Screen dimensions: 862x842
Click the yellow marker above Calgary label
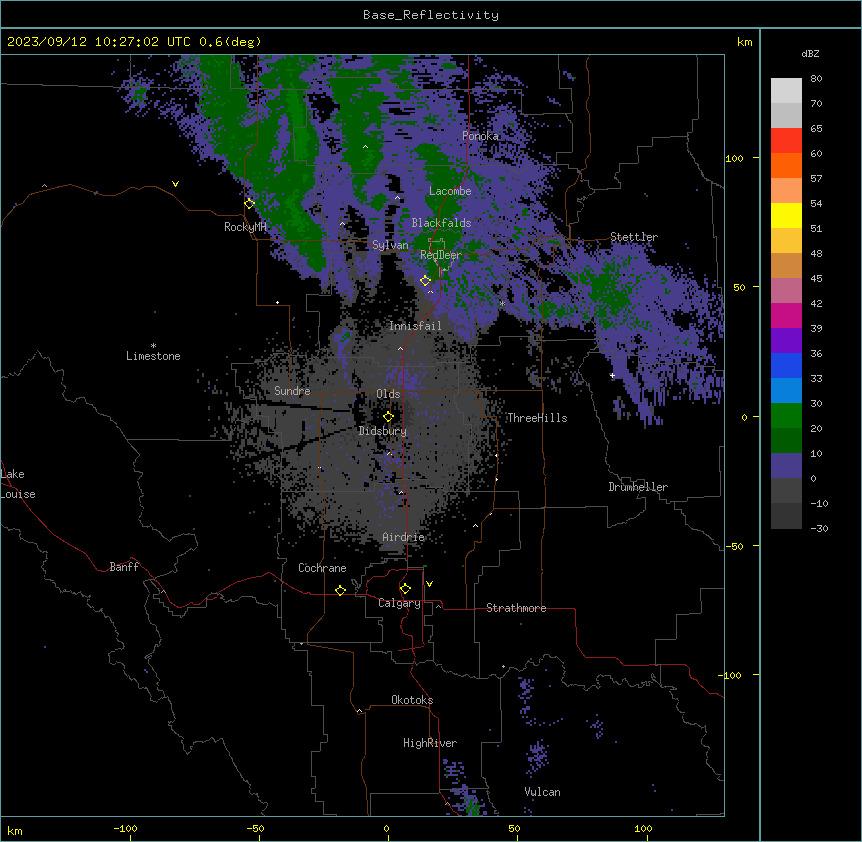click(x=405, y=589)
